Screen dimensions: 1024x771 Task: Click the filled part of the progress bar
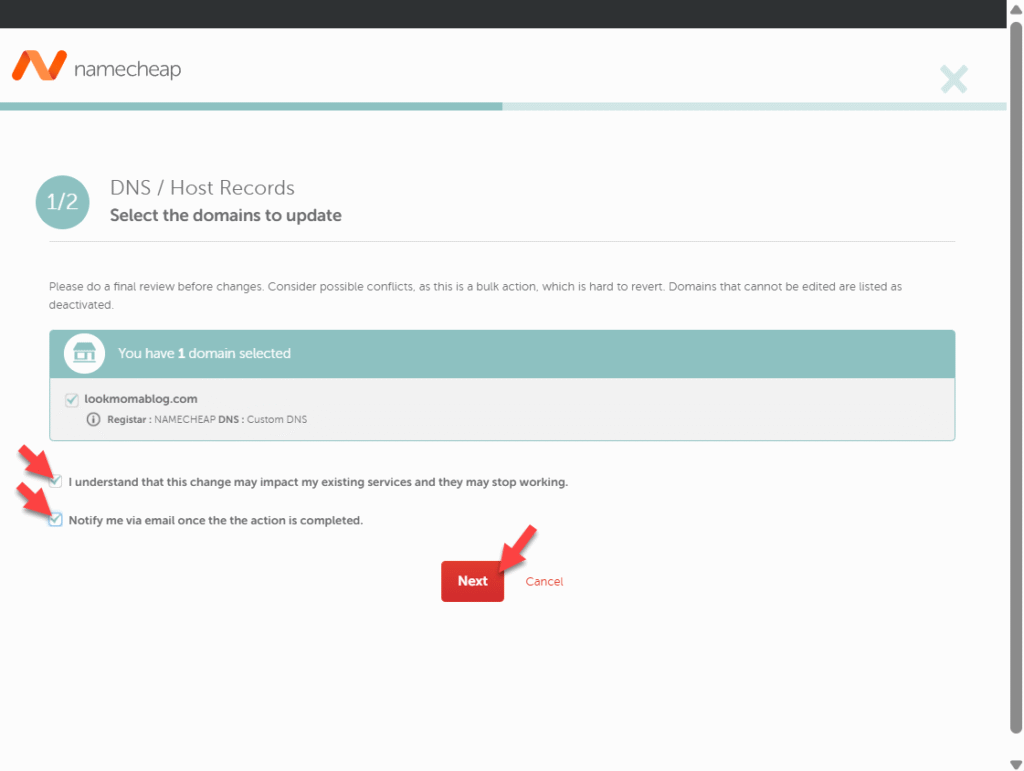tap(250, 106)
